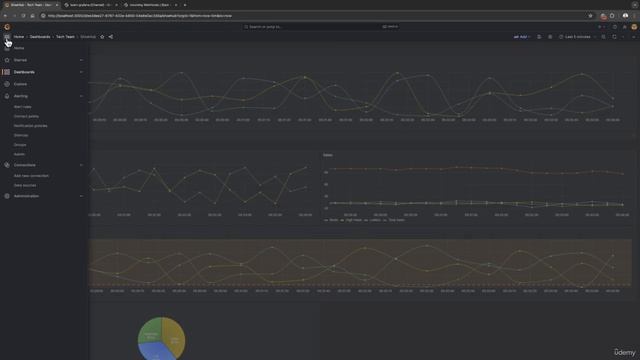
Task: Open the share dashboard icon
Action: 111,37
